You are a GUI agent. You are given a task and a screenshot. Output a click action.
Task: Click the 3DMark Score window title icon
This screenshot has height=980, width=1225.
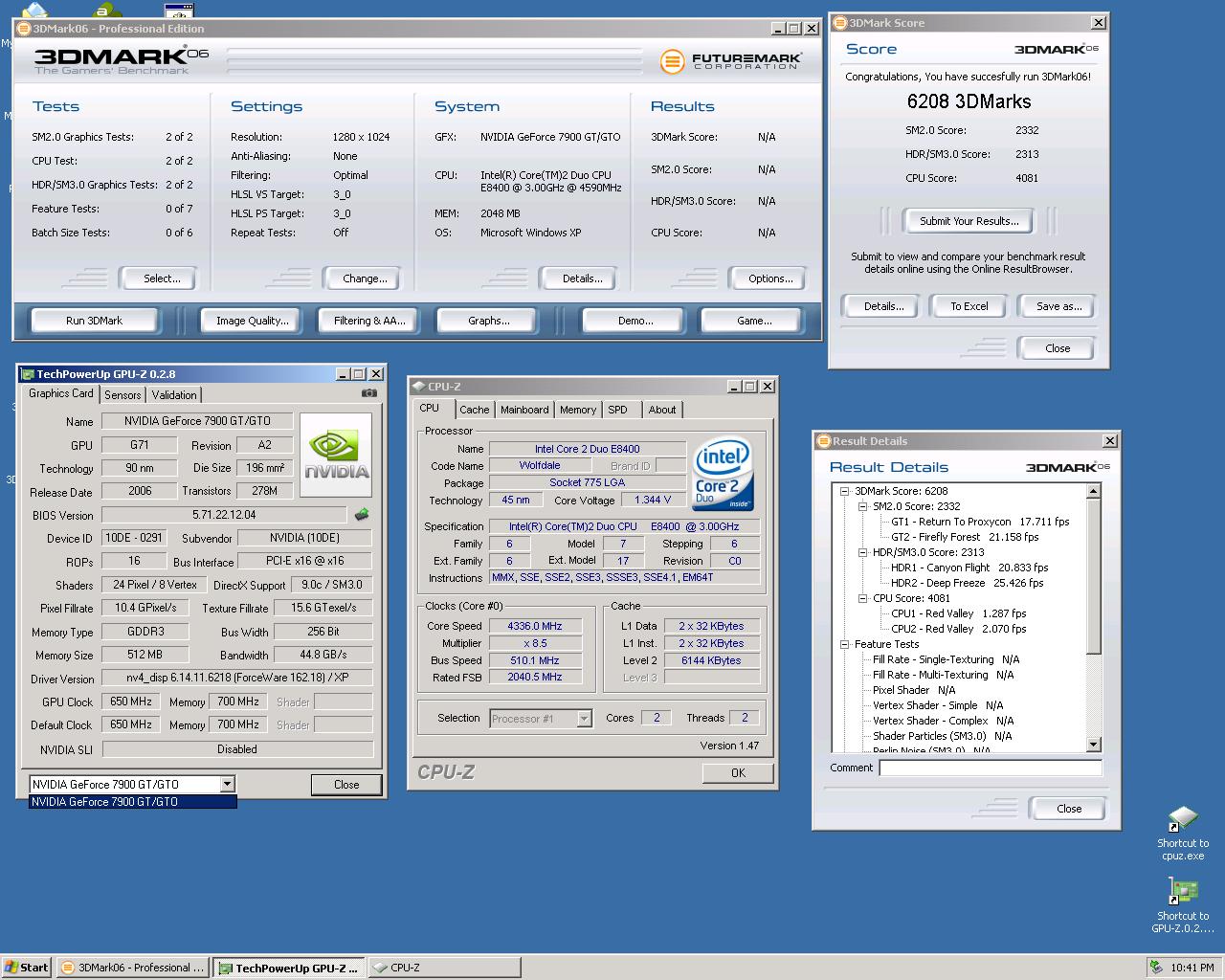click(x=839, y=23)
